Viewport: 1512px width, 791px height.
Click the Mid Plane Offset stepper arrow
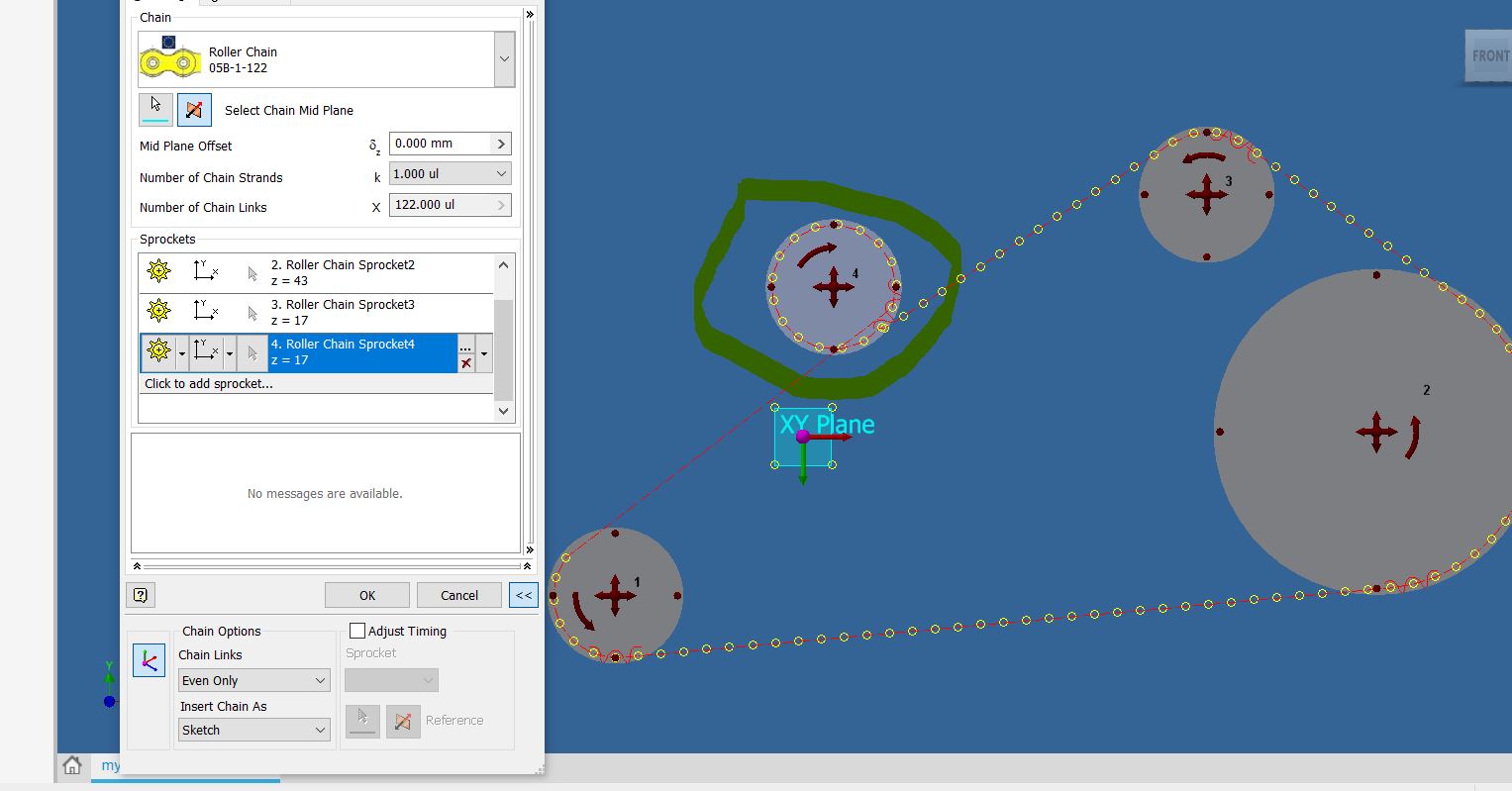pyautogui.click(x=502, y=143)
